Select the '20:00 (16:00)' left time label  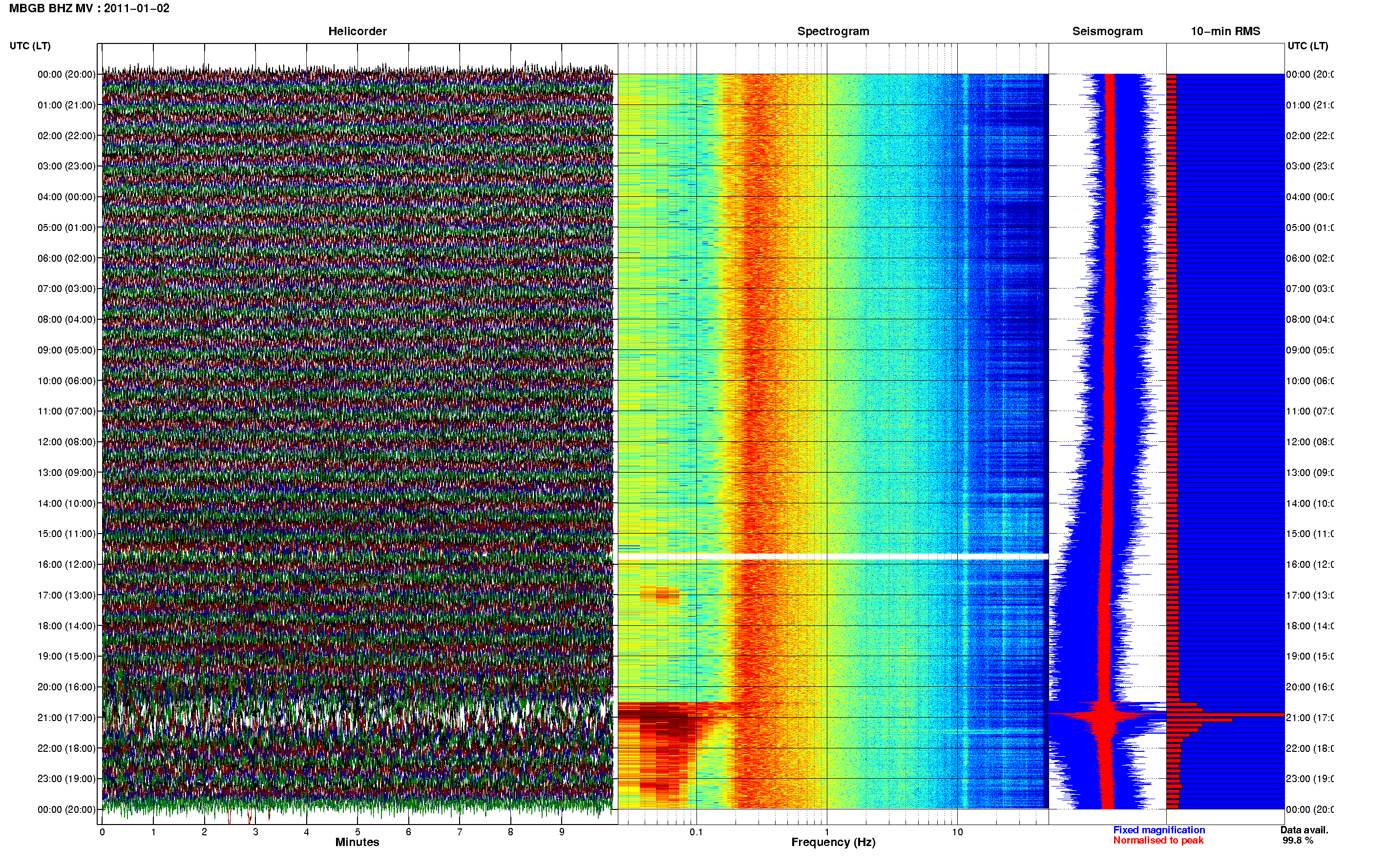tap(66, 686)
